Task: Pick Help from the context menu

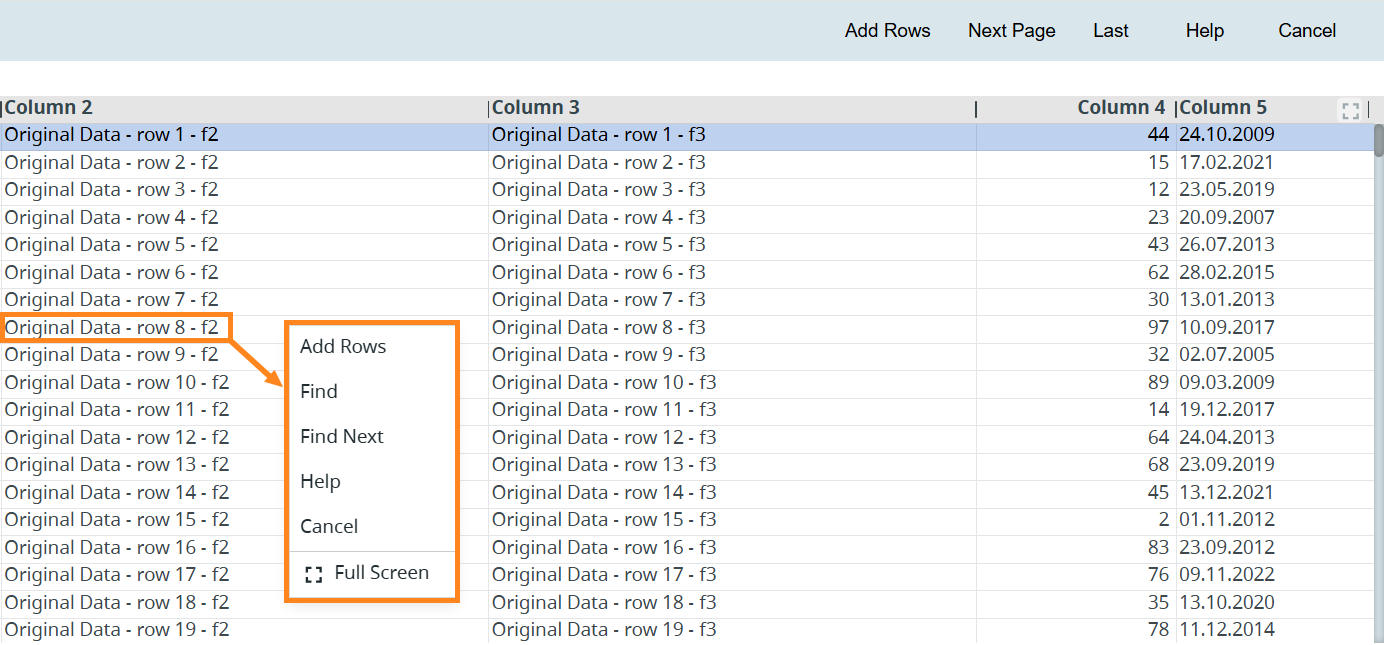Action: click(x=320, y=482)
